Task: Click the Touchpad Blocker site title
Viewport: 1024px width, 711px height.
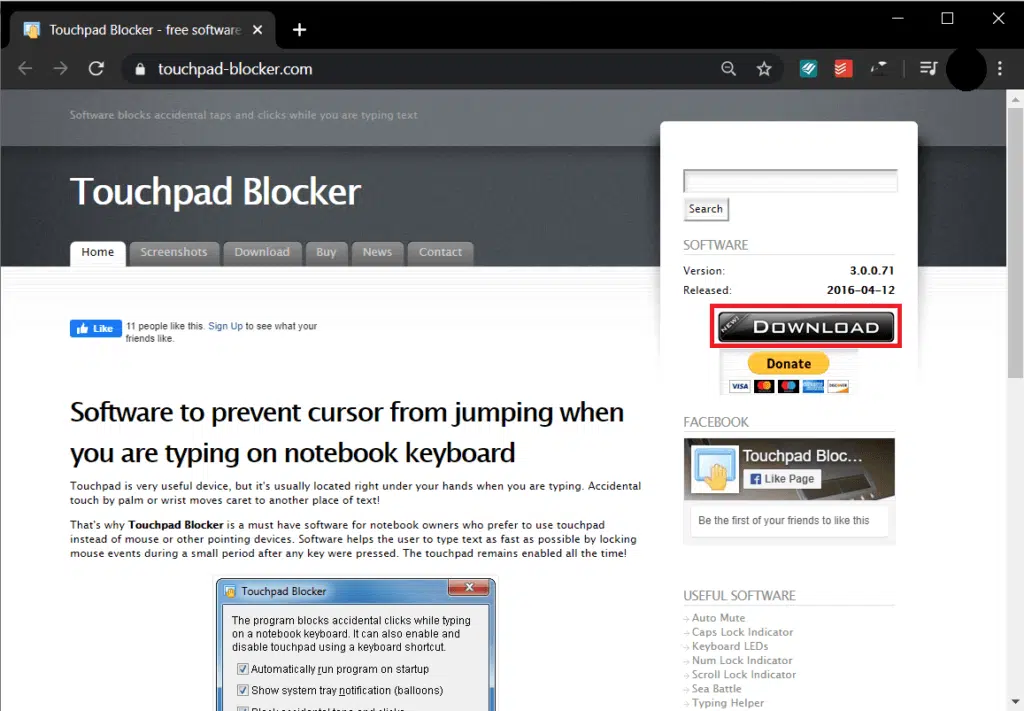Action: click(x=215, y=192)
